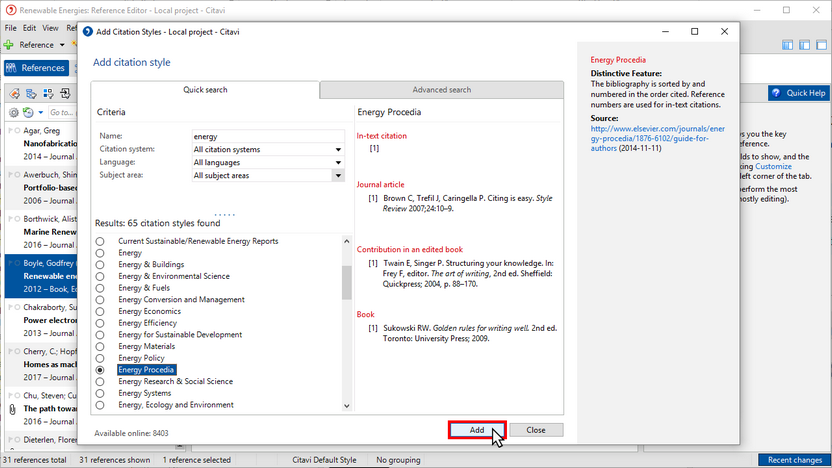Viewport: 832px width, 468px height.
Task: Select Energy Research & Social Science radio button
Action: 100,382
